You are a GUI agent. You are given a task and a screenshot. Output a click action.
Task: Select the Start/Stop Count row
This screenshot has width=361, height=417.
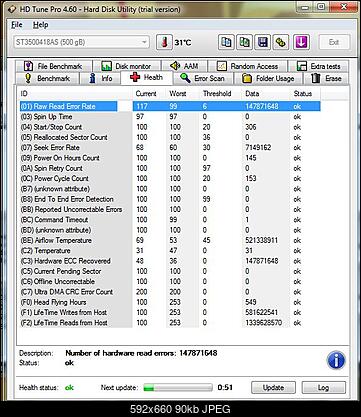click(x=170, y=127)
